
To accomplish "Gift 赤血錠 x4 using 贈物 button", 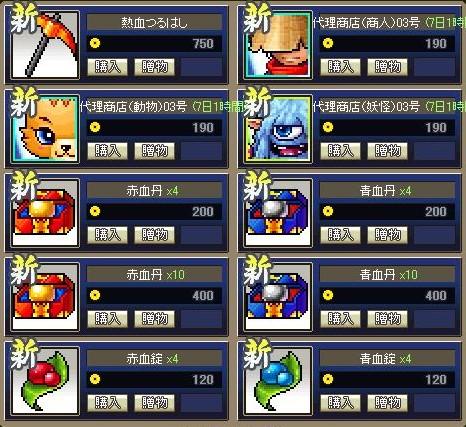I will coord(154,403).
